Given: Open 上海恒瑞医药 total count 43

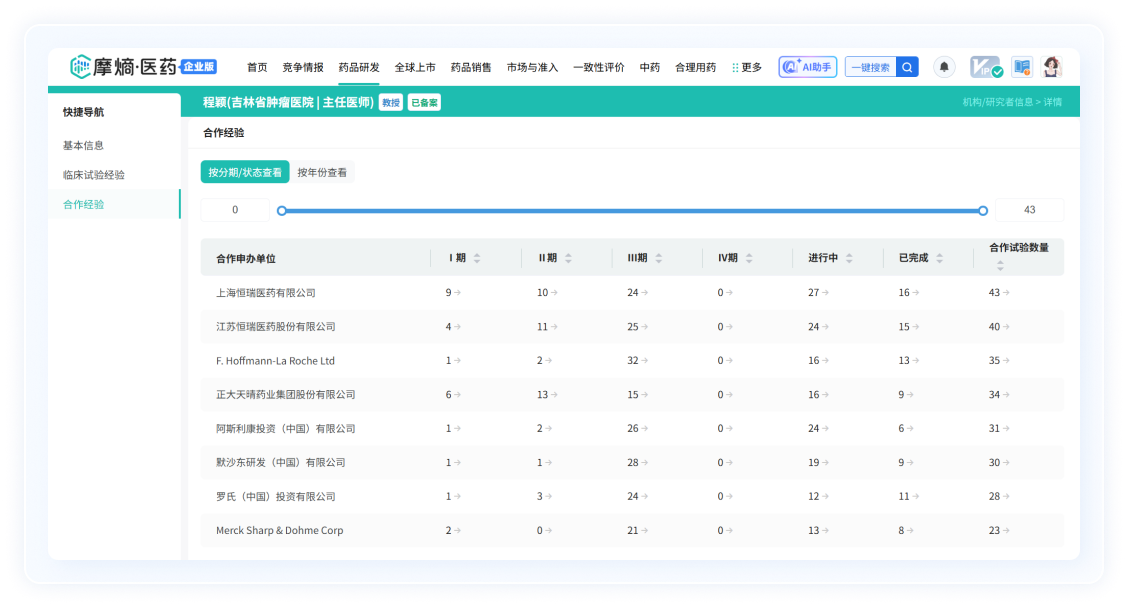Looking at the screenshot, I should coord(999,293).
